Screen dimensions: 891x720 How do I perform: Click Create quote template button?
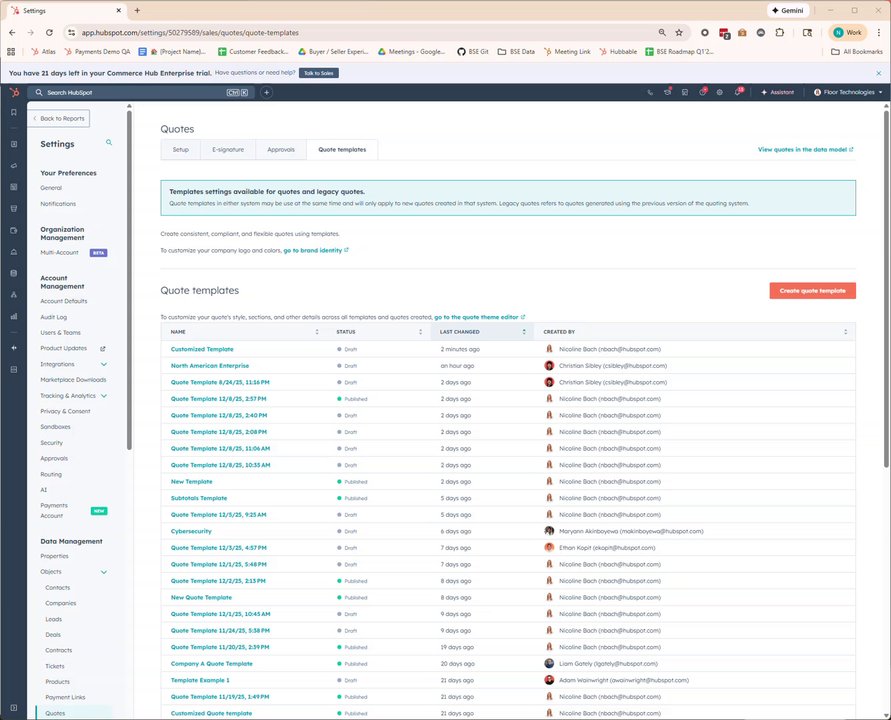(813, 290)
